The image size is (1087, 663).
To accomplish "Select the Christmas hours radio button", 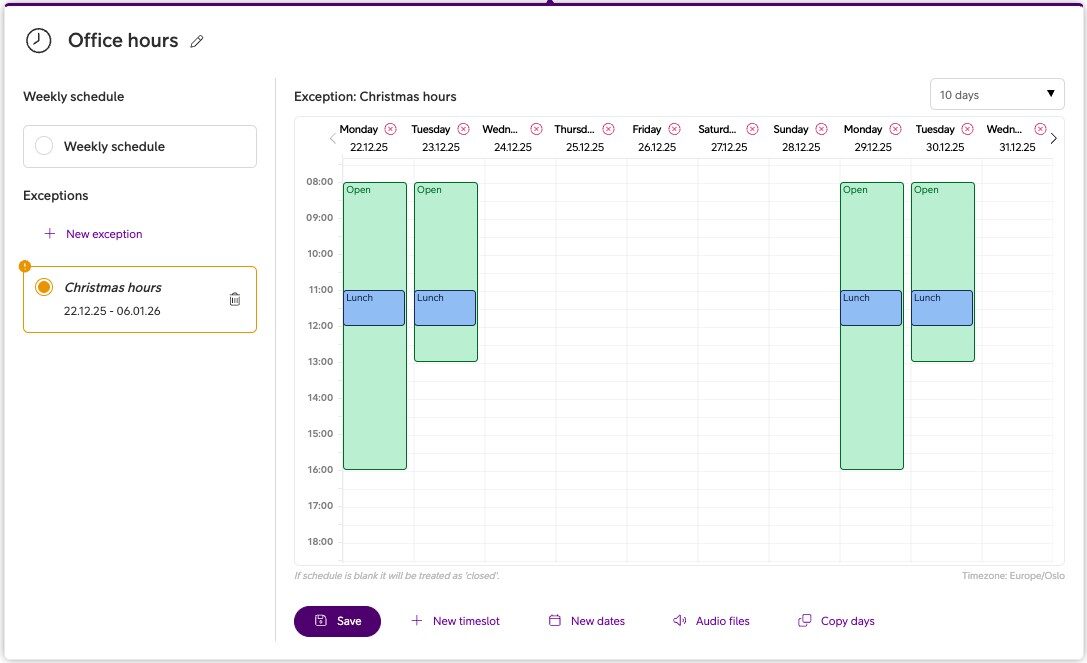I will click(44, 287).
